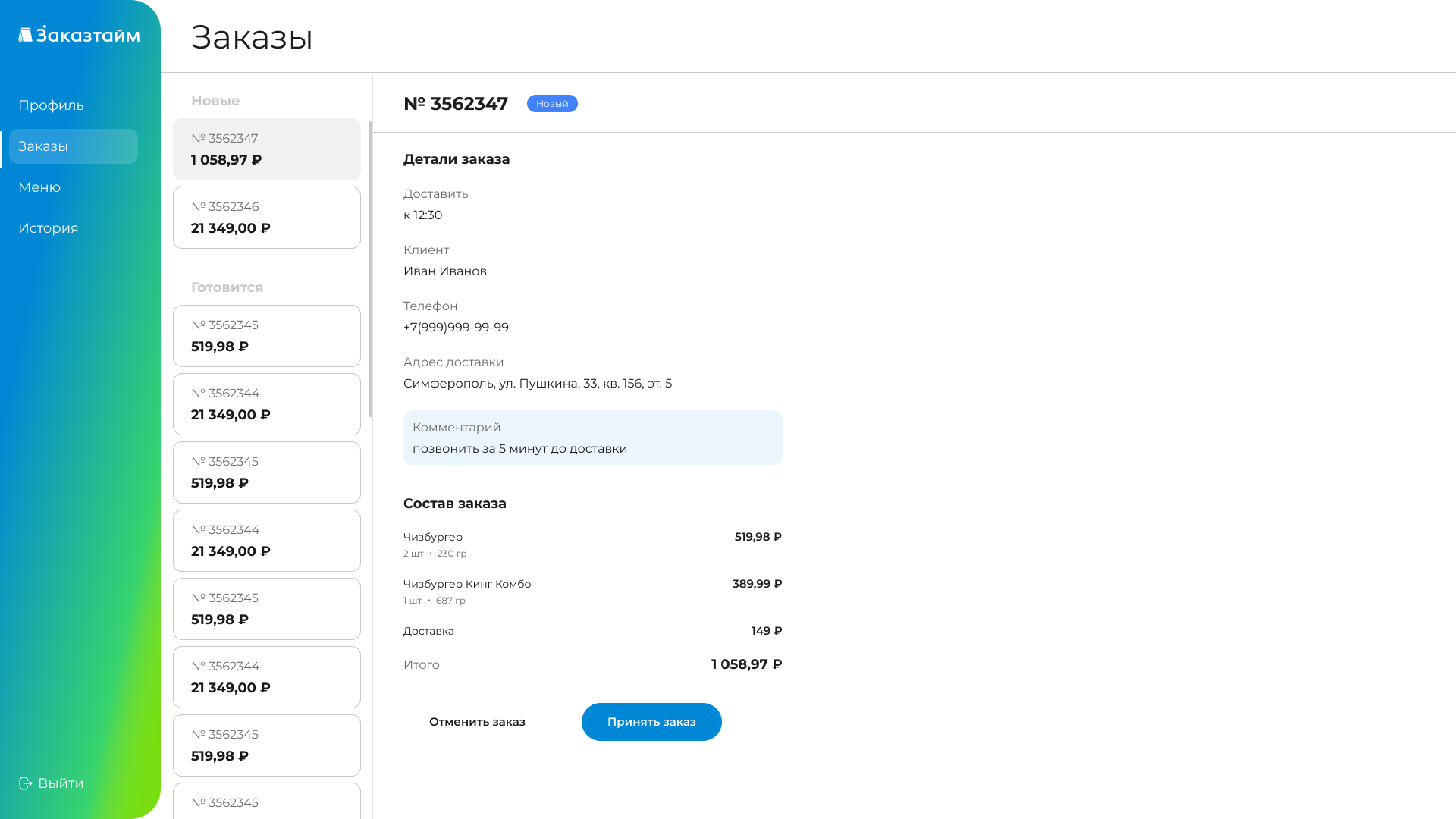Image resolution: width=1456 pixels, height=819 pixels.
Task: Click the Доставить field label
Action: tap(436, 194)
